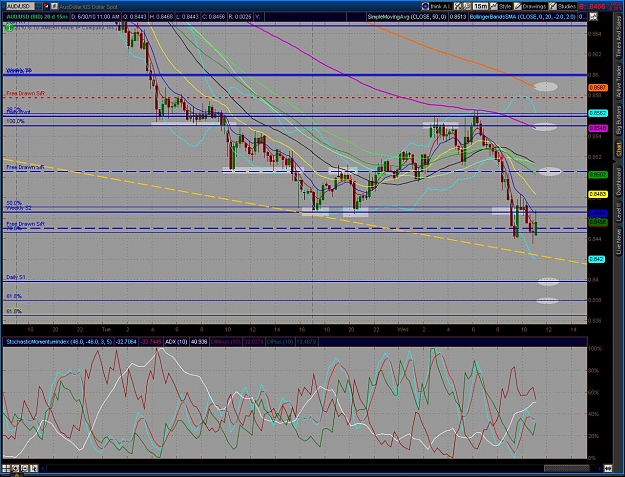
Task: Switch to the Chart sidebar tab
Action: point(619,149)
